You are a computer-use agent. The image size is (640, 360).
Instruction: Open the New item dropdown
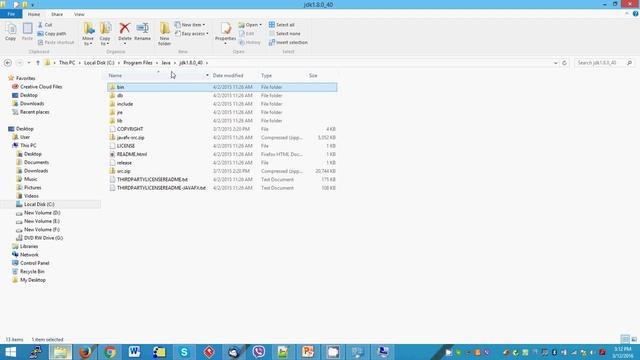(190, 25)
